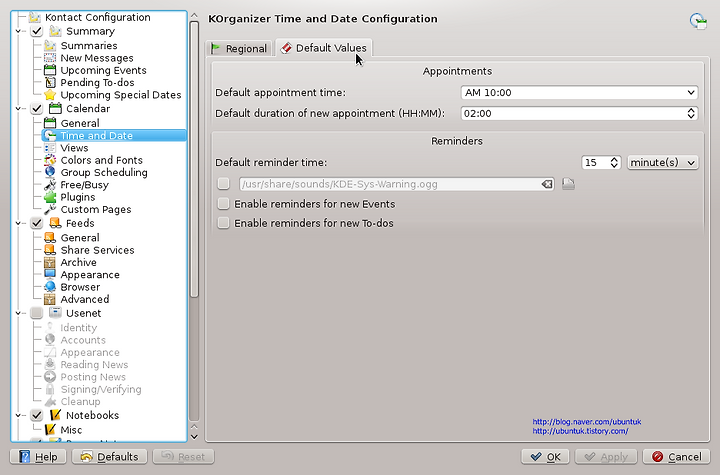Open the Colors and Fonts palette icon
720x475 pixels.
click(x=50, y=160)
